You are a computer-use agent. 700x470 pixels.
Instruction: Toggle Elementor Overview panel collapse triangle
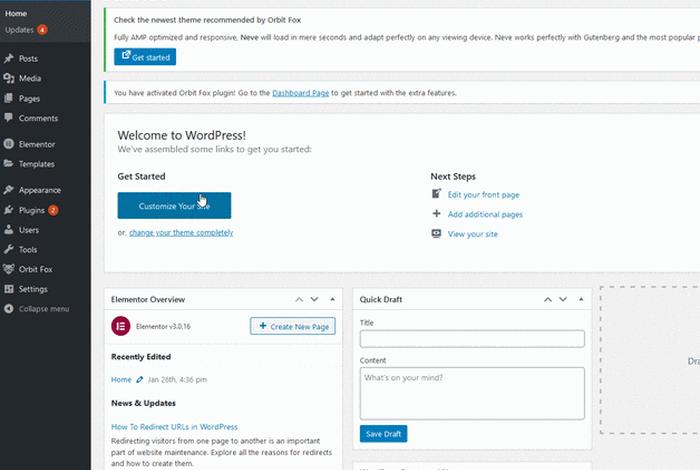point(332,299)
